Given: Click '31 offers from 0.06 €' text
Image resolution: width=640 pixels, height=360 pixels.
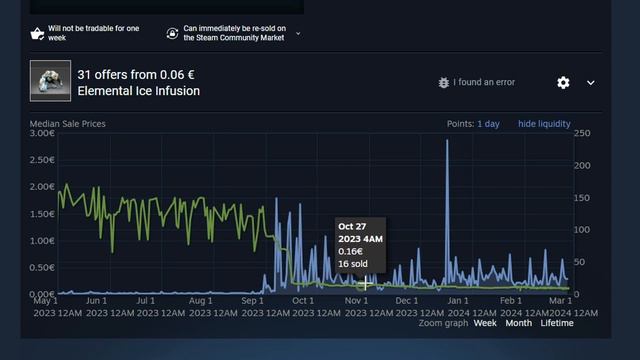Looking at the screenshot, I should pos(136,75).
